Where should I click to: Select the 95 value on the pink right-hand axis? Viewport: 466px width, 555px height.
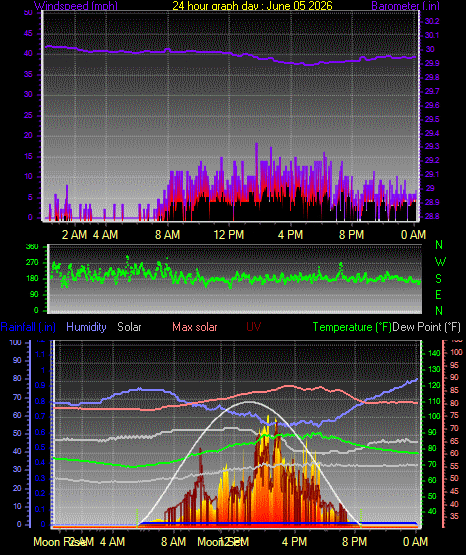tap(454, 365)
